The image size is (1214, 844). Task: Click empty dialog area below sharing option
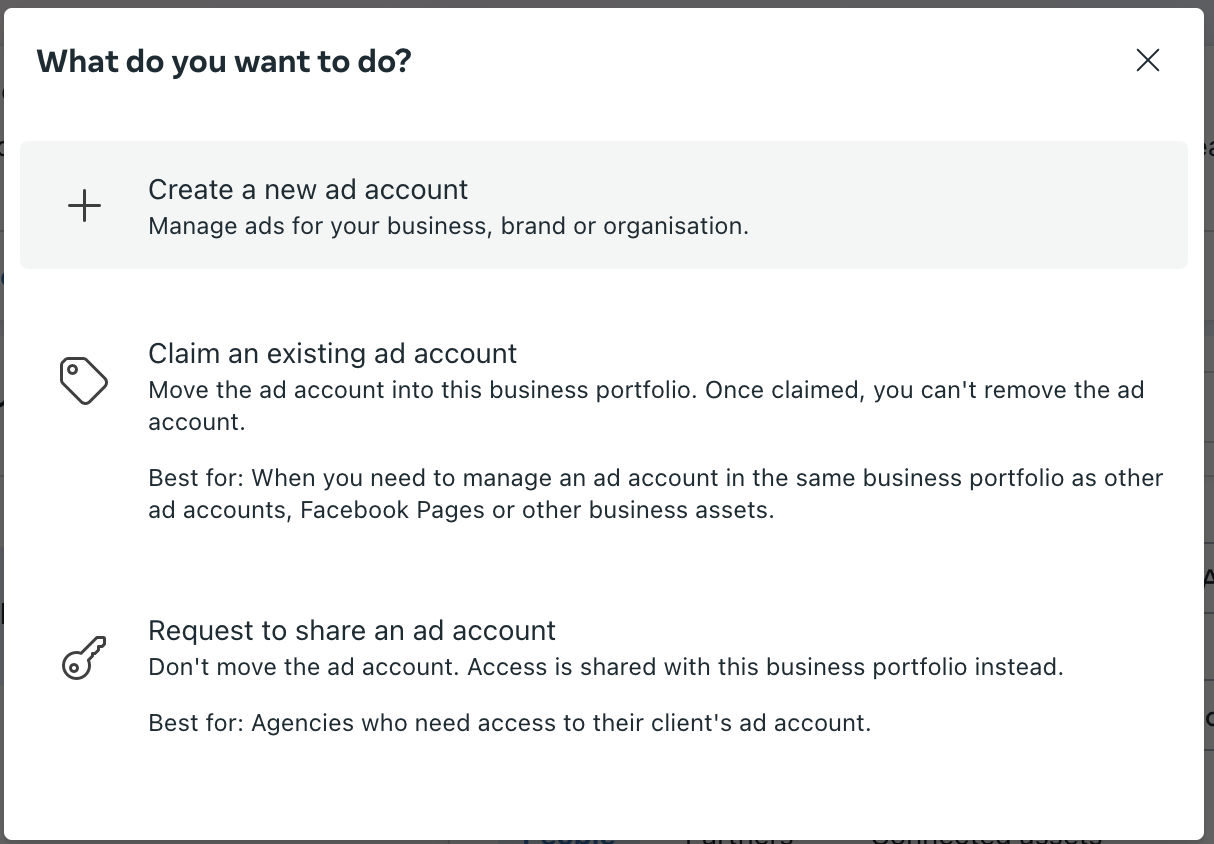[x=604, y=790]
